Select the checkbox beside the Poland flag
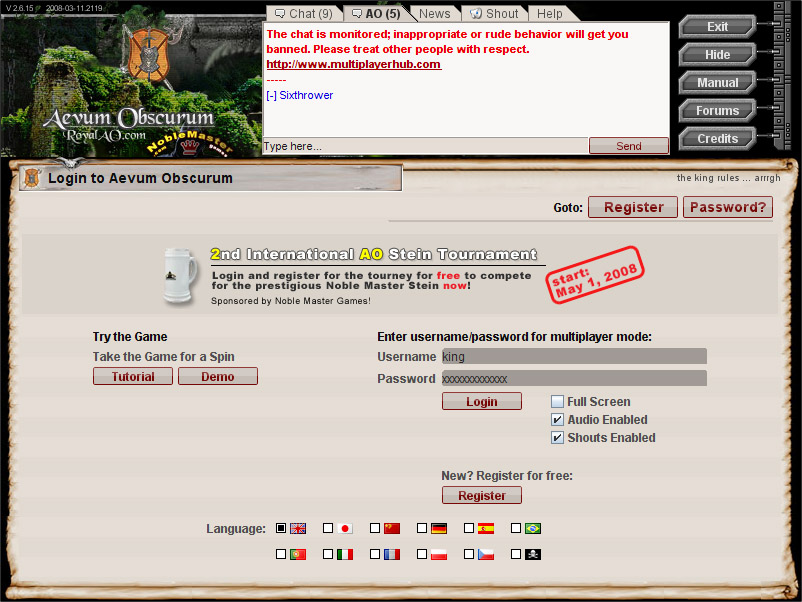This screenshot has height=602, width=802. [422, 554]
